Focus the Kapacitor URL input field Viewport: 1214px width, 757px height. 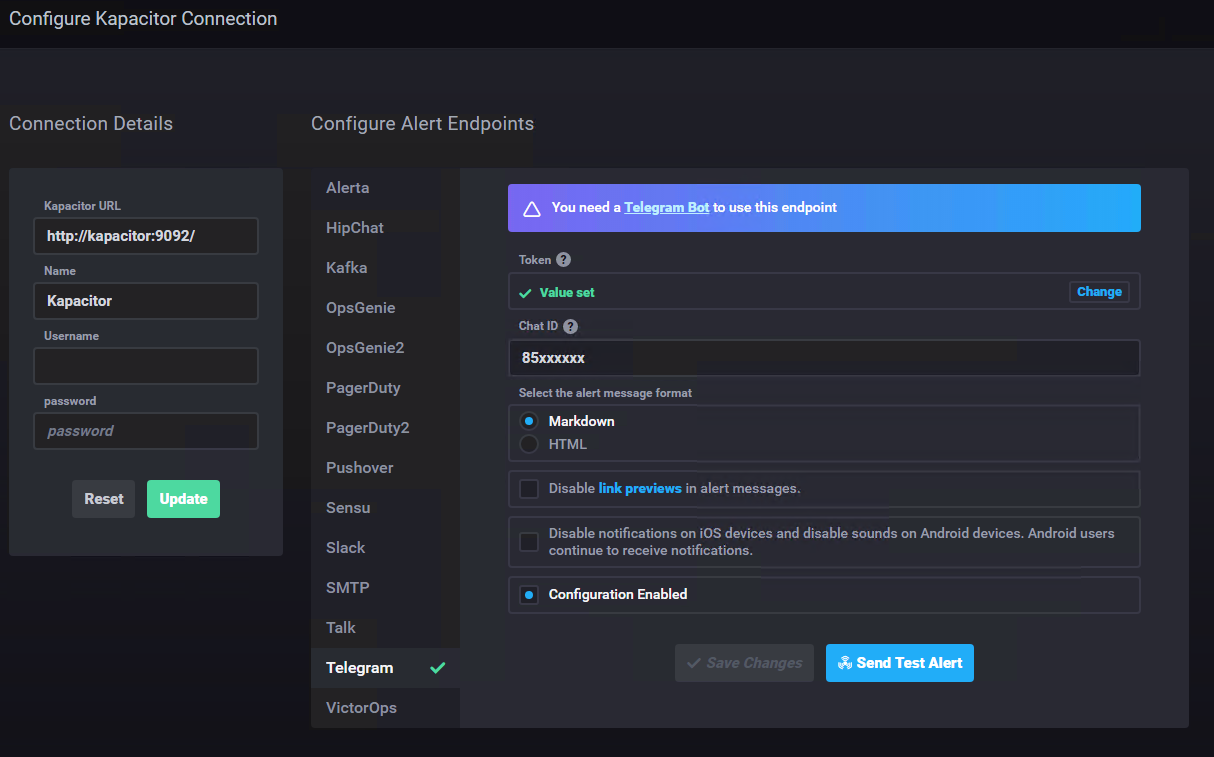(146, 236)
